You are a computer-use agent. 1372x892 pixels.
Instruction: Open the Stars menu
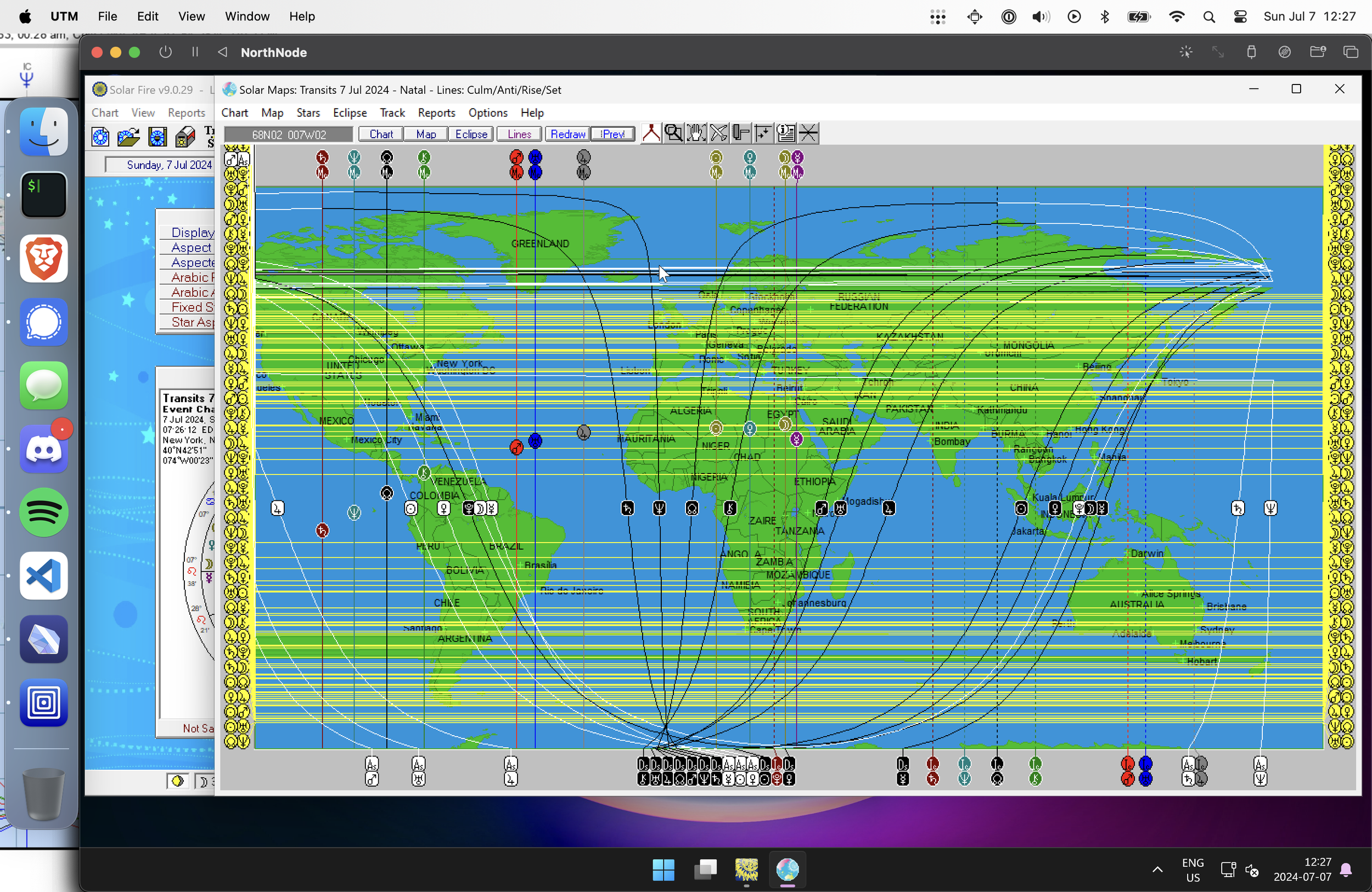point(308,112)
